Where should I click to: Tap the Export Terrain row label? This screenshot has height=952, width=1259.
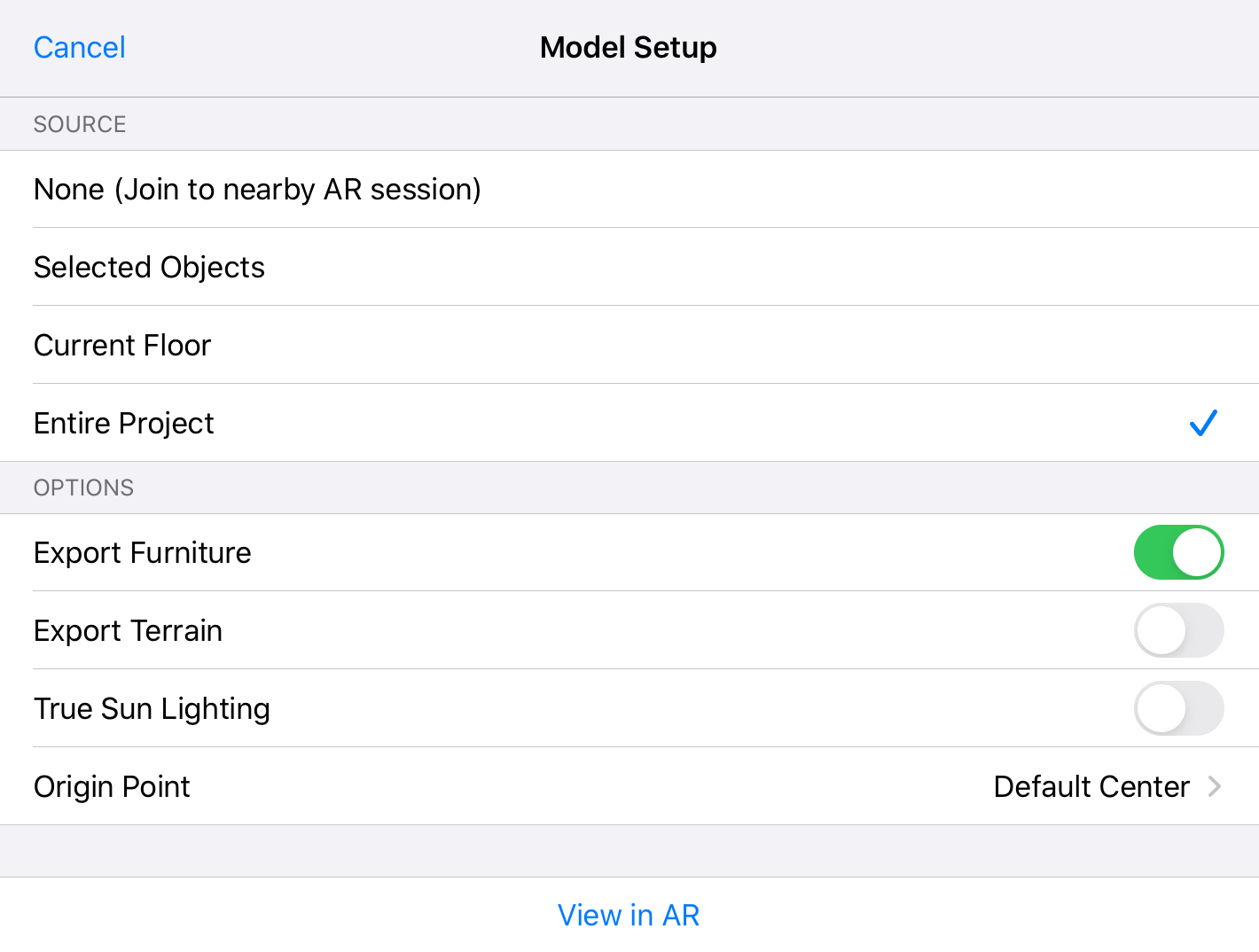128,630
